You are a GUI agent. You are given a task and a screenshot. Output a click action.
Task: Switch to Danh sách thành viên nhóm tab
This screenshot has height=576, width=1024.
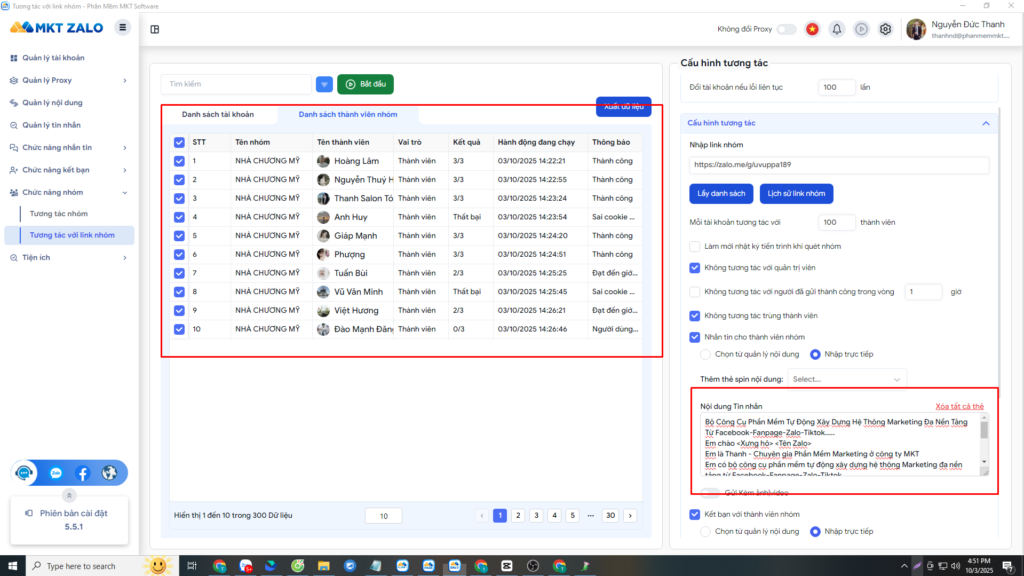[x=348, y=114]
